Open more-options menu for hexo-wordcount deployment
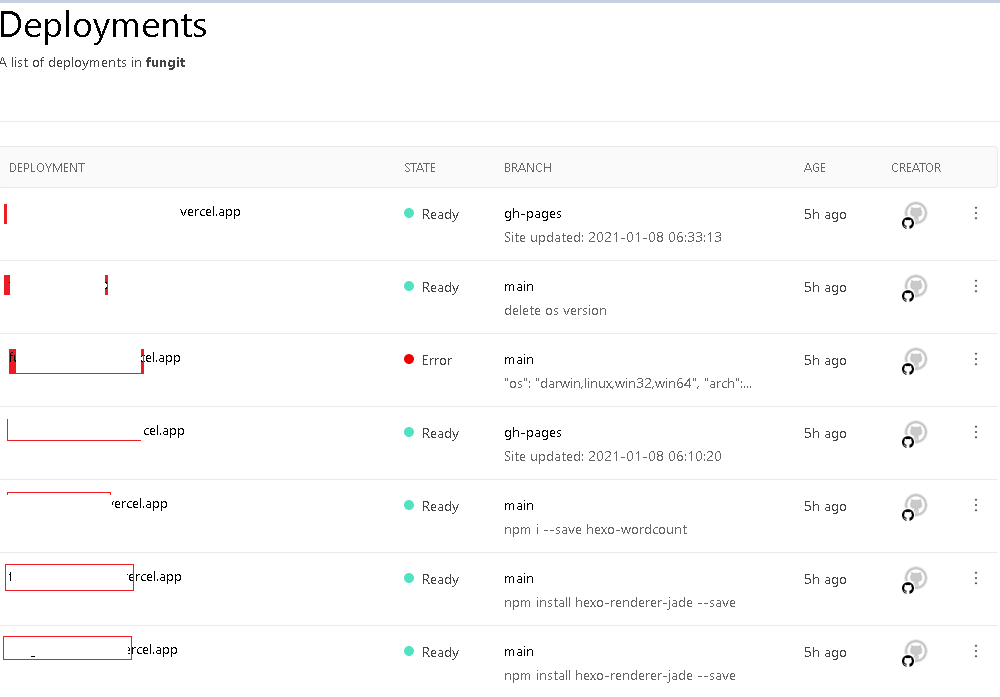The height and width of the screenshot is (697, 1000). tap(976, 505)
